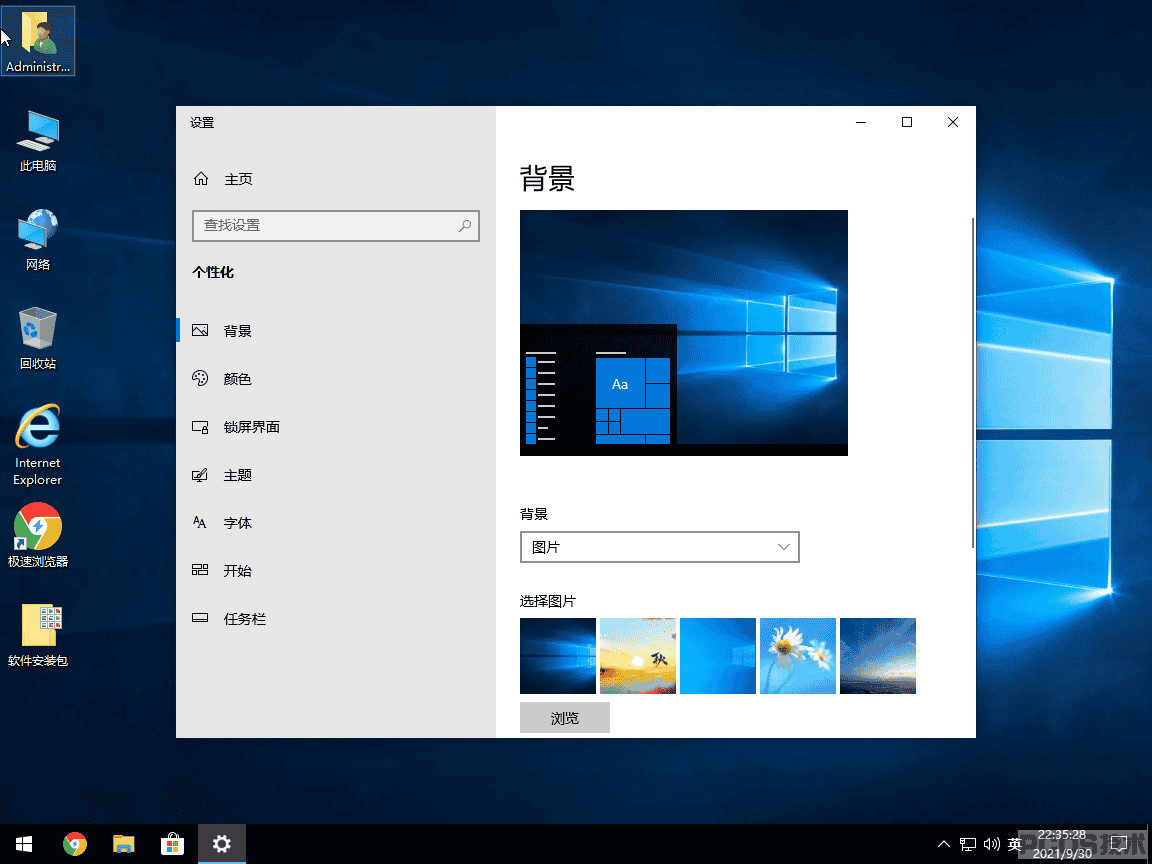Launch the browser pinned on the taskbar
The width and height of the screenshot is (1152, 864).
pos(74,844)
